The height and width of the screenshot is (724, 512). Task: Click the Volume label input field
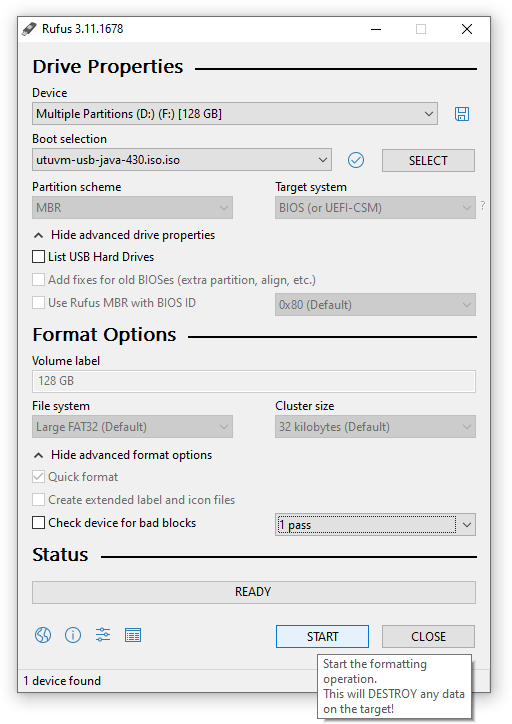point(253,381)
